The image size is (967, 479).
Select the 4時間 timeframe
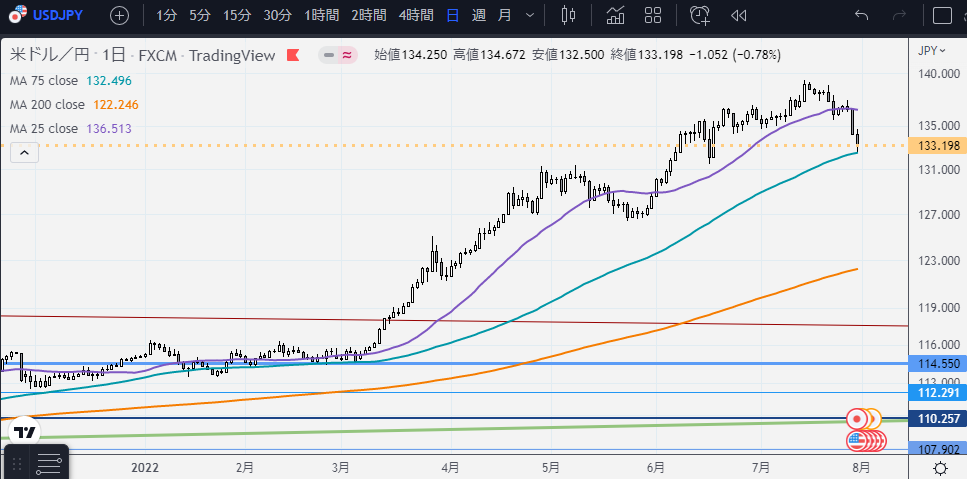pyautogui.click(x=416, y=15)
